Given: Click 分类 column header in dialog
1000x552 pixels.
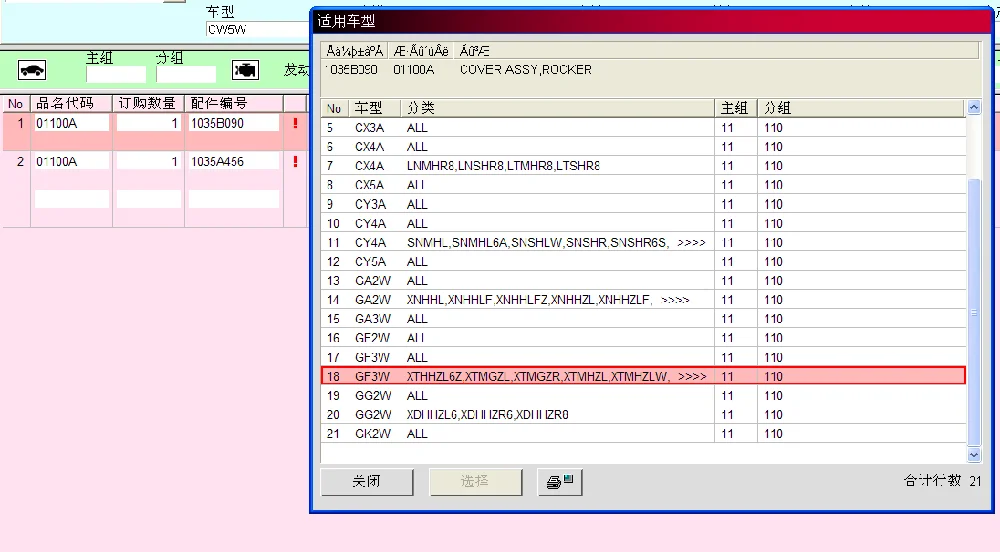Looking at the screenshot, I should tap(557, 108).
